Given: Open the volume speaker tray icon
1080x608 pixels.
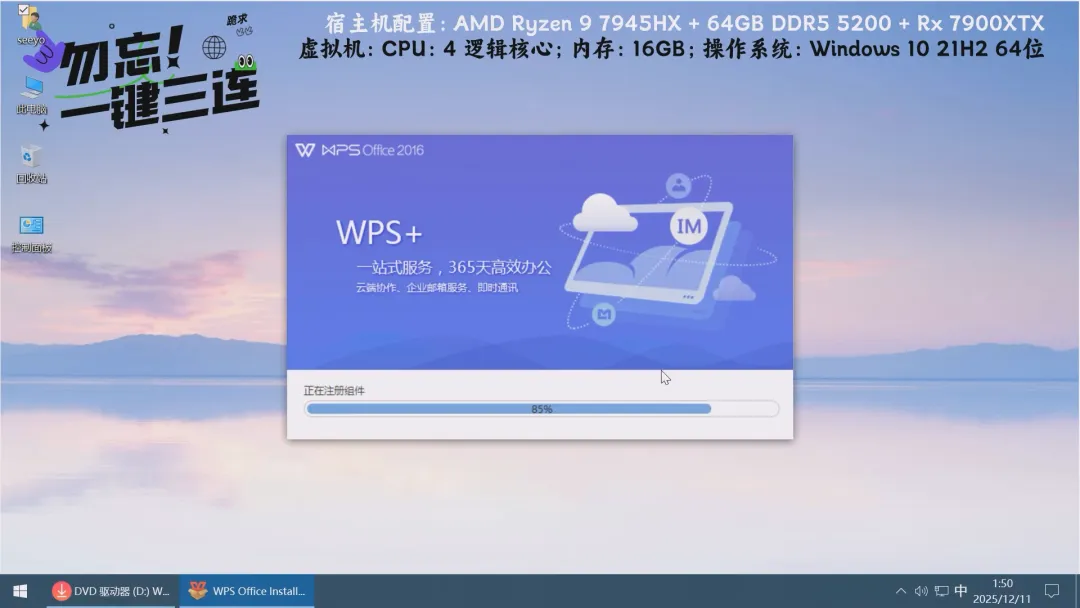Looking at the screenshot, I should 921,591.
